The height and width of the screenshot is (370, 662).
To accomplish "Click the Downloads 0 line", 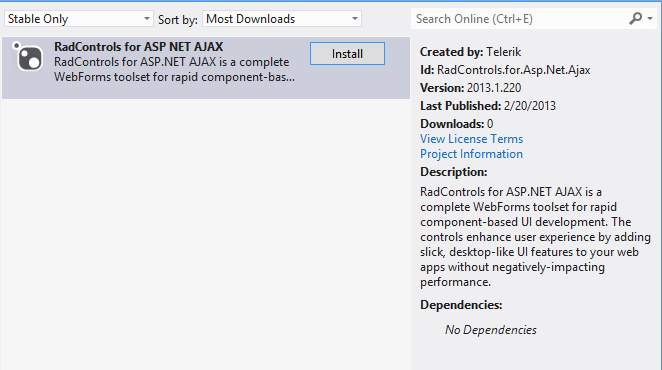I will click(456, 124).
